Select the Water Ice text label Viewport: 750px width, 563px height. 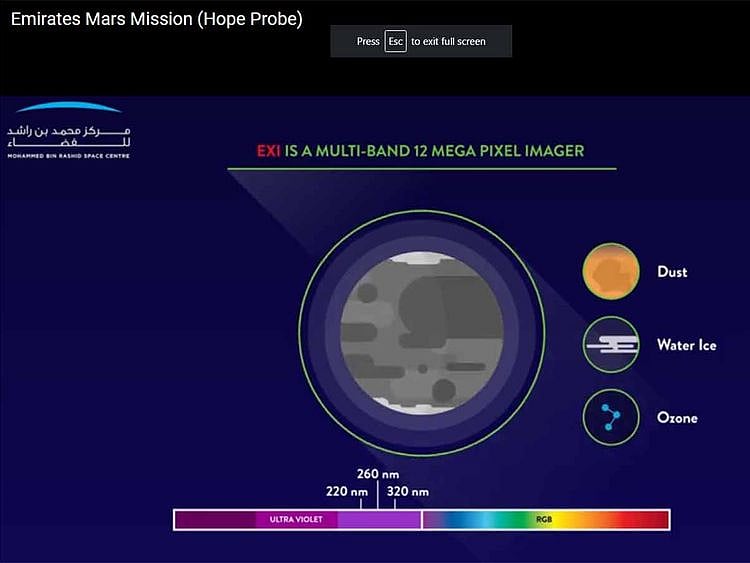coord(686,345)
